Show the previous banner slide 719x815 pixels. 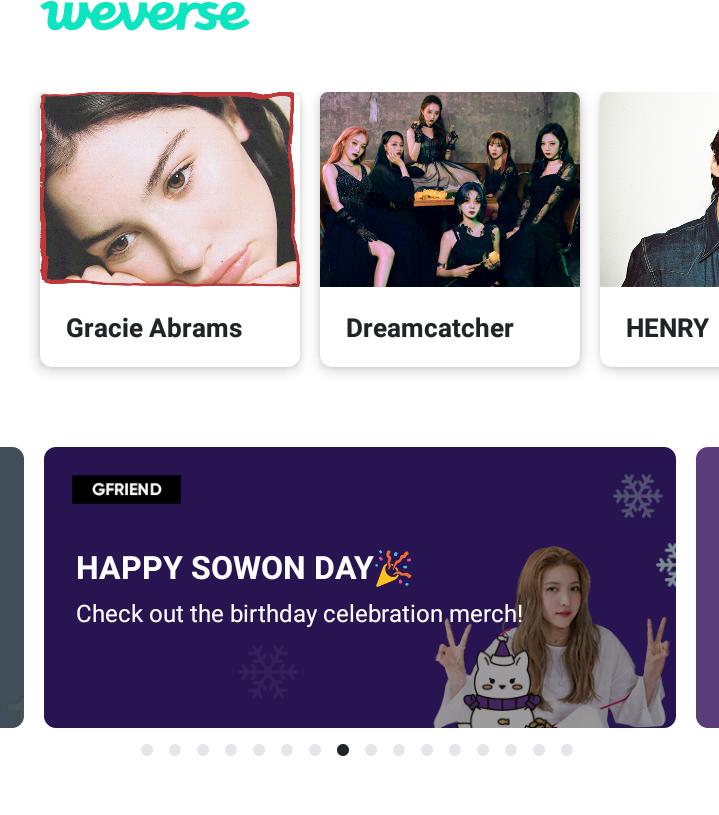(x=11, y=587)
